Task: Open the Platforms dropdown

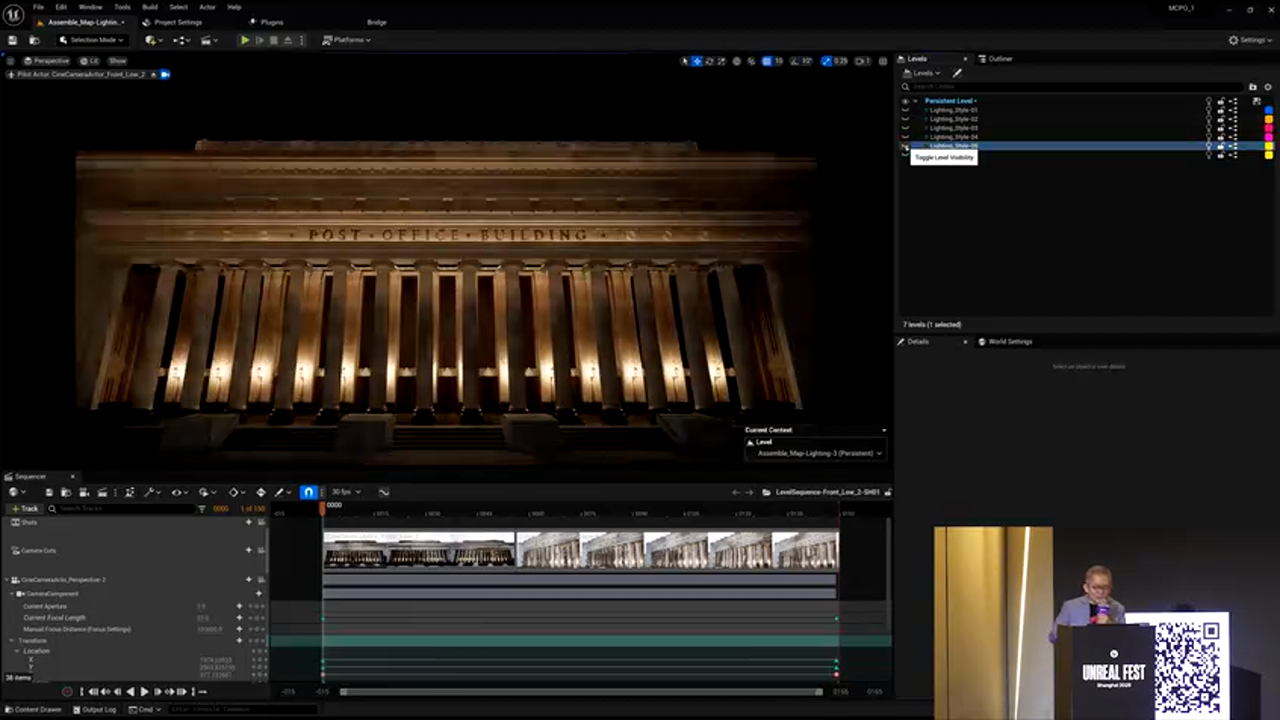Action: pyautogui.click(x=346, y=40)
